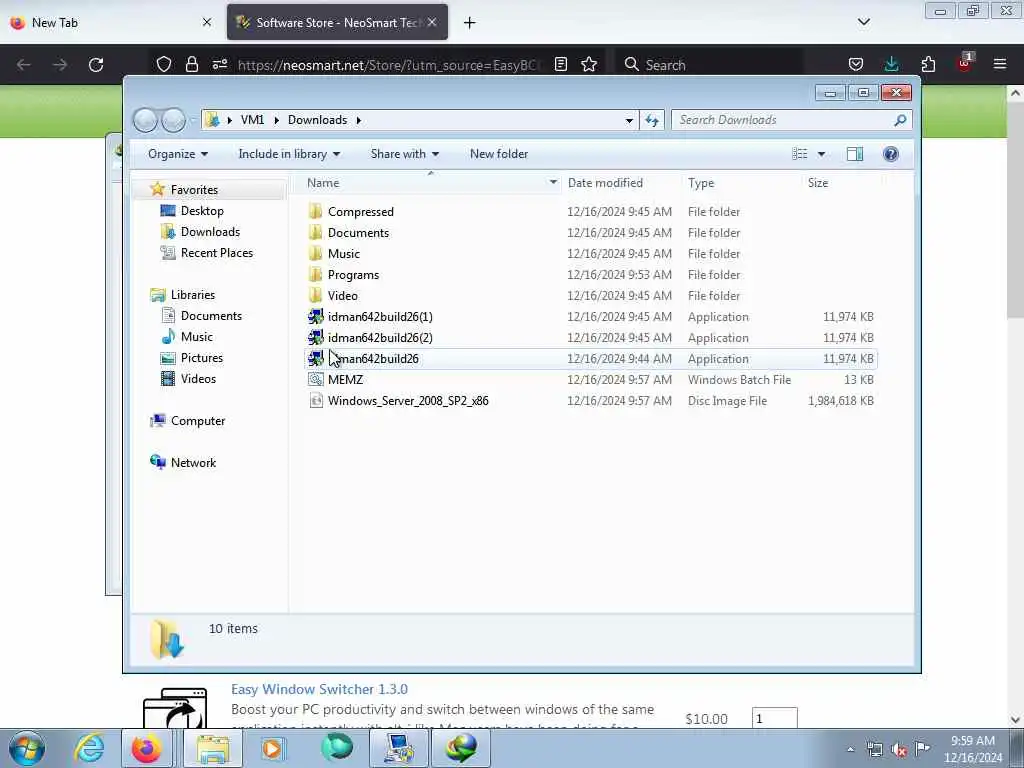This screenshot has width=1024, height=768.
Task: Click the VM1 breadcrumb in address bar
Action: click(252, 120)
